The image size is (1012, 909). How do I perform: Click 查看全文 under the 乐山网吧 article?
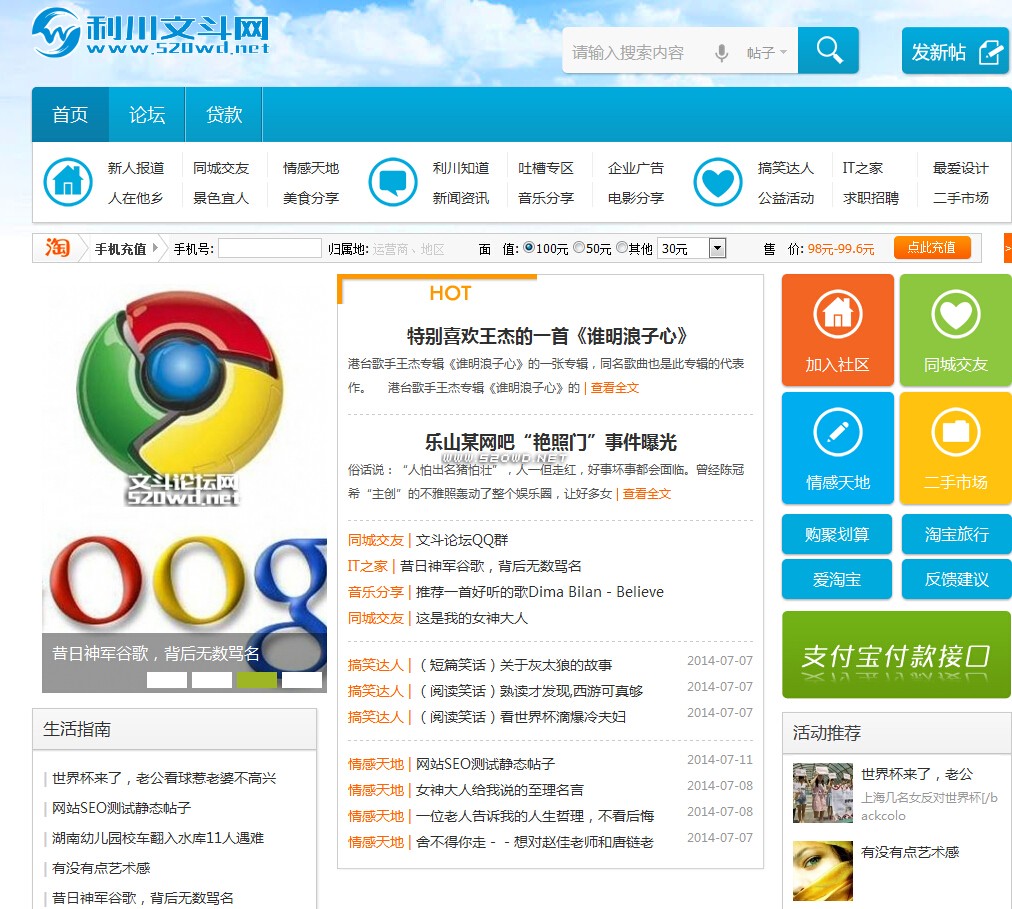(647, 493)
